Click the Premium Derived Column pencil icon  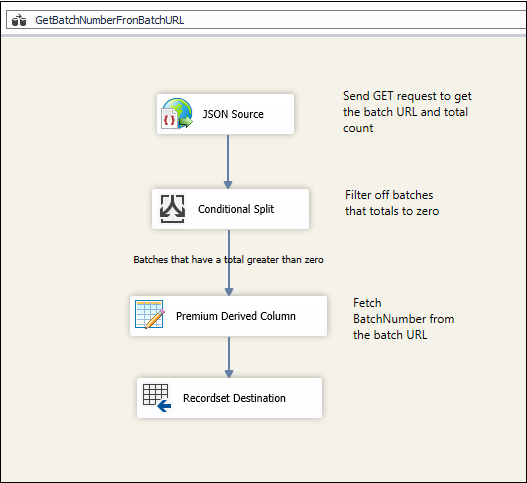pyautogui.click(x=150, y=314)
